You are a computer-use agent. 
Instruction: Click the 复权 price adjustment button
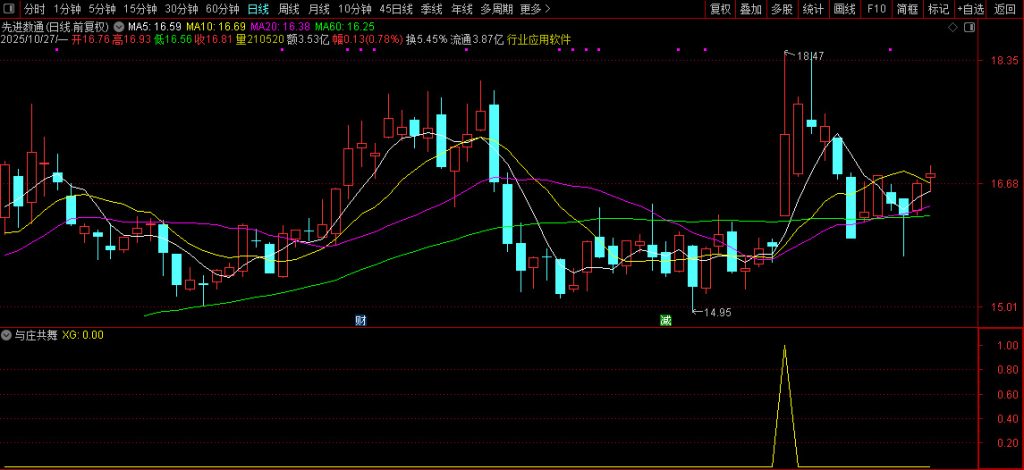(719, 9)
